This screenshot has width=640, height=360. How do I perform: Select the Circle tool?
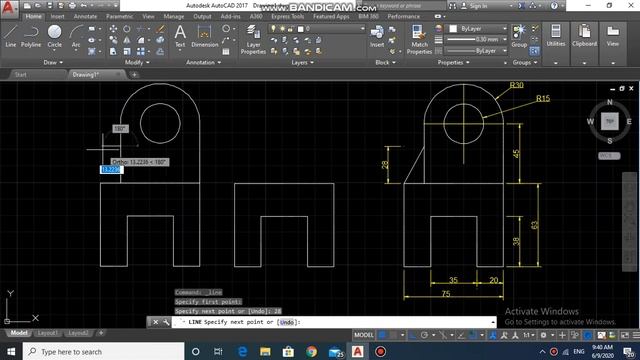coord(54,36)
